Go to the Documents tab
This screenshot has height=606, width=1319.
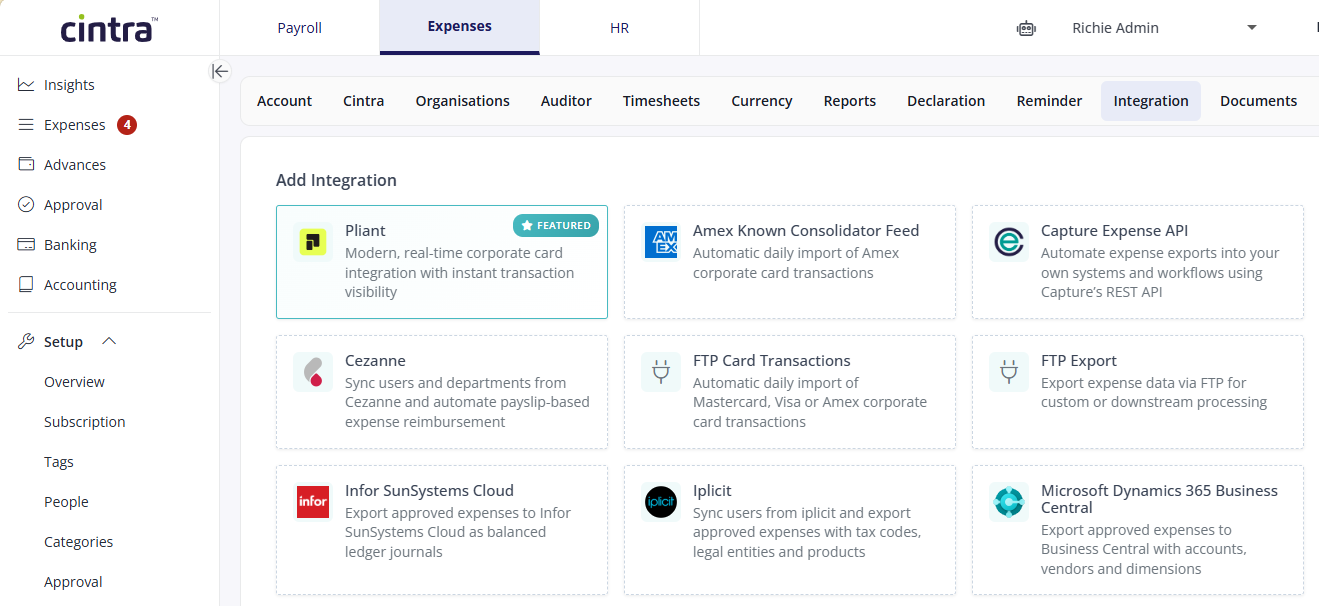(1258, 101)
